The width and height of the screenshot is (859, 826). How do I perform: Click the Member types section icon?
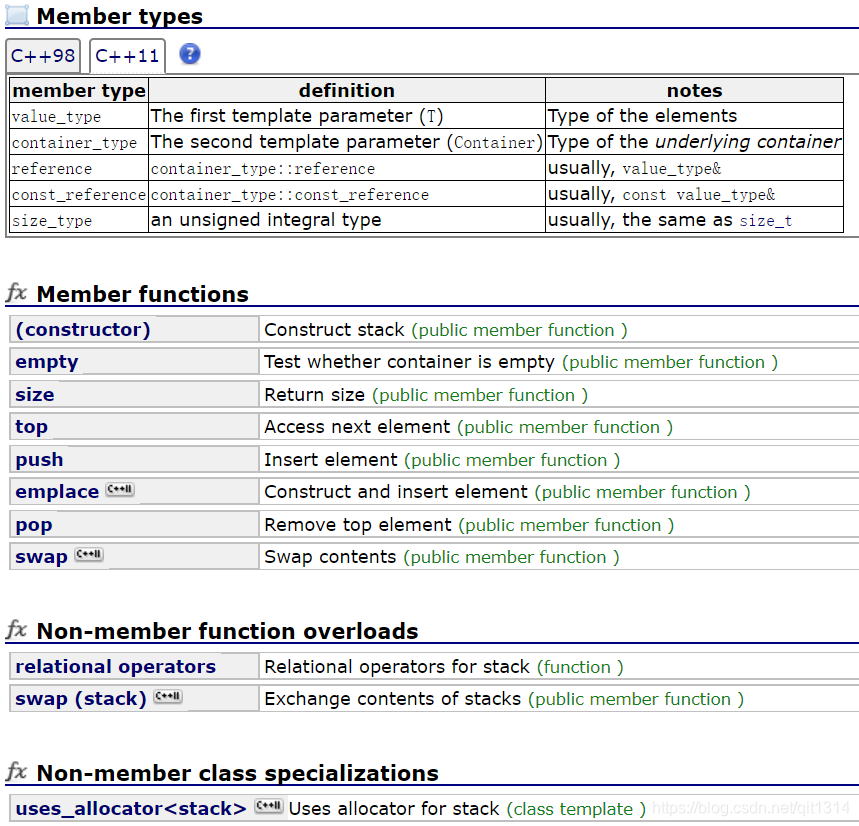coord(17,15)
